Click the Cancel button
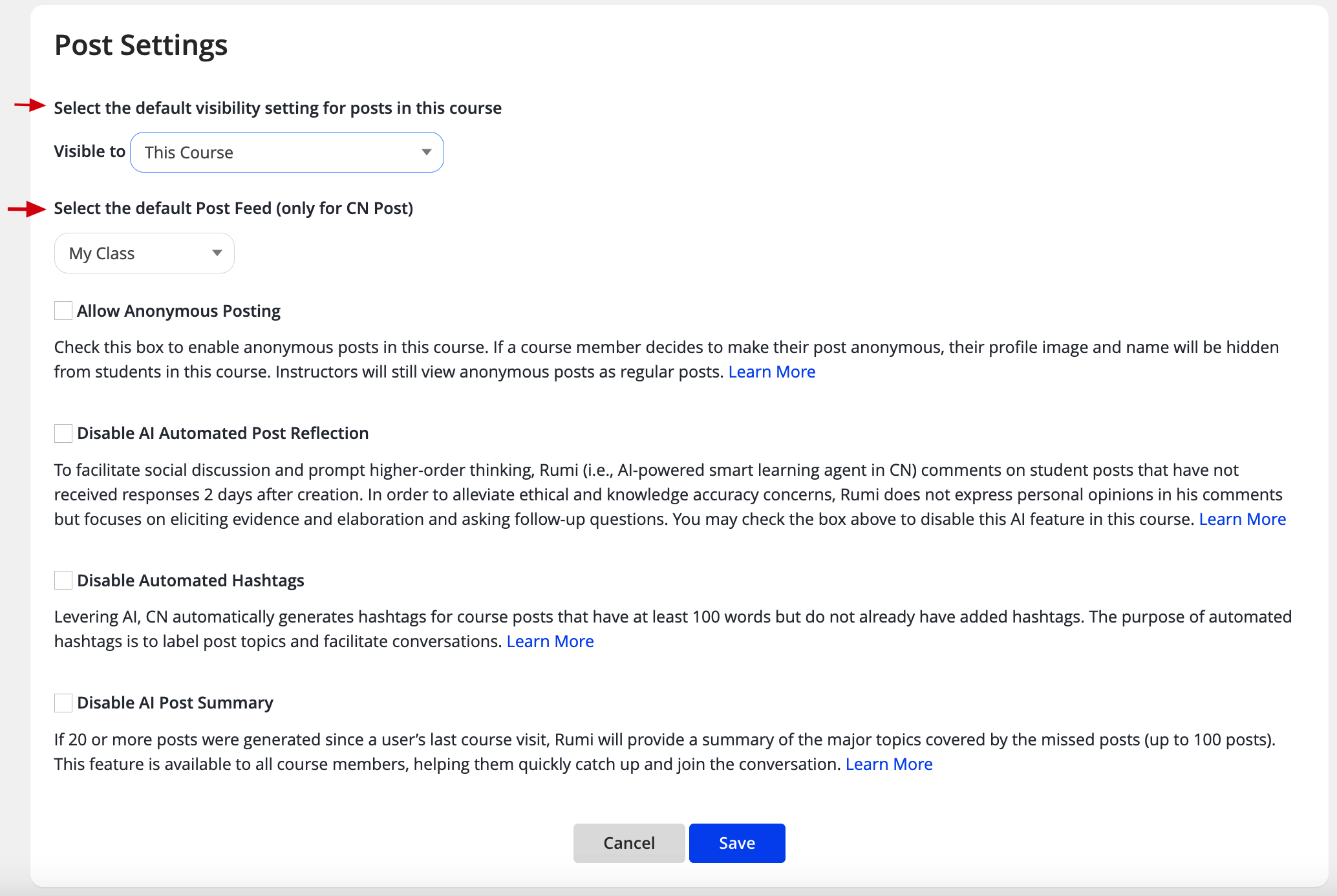Viewport: 1337px width, 896px height. tap(629, 843)
